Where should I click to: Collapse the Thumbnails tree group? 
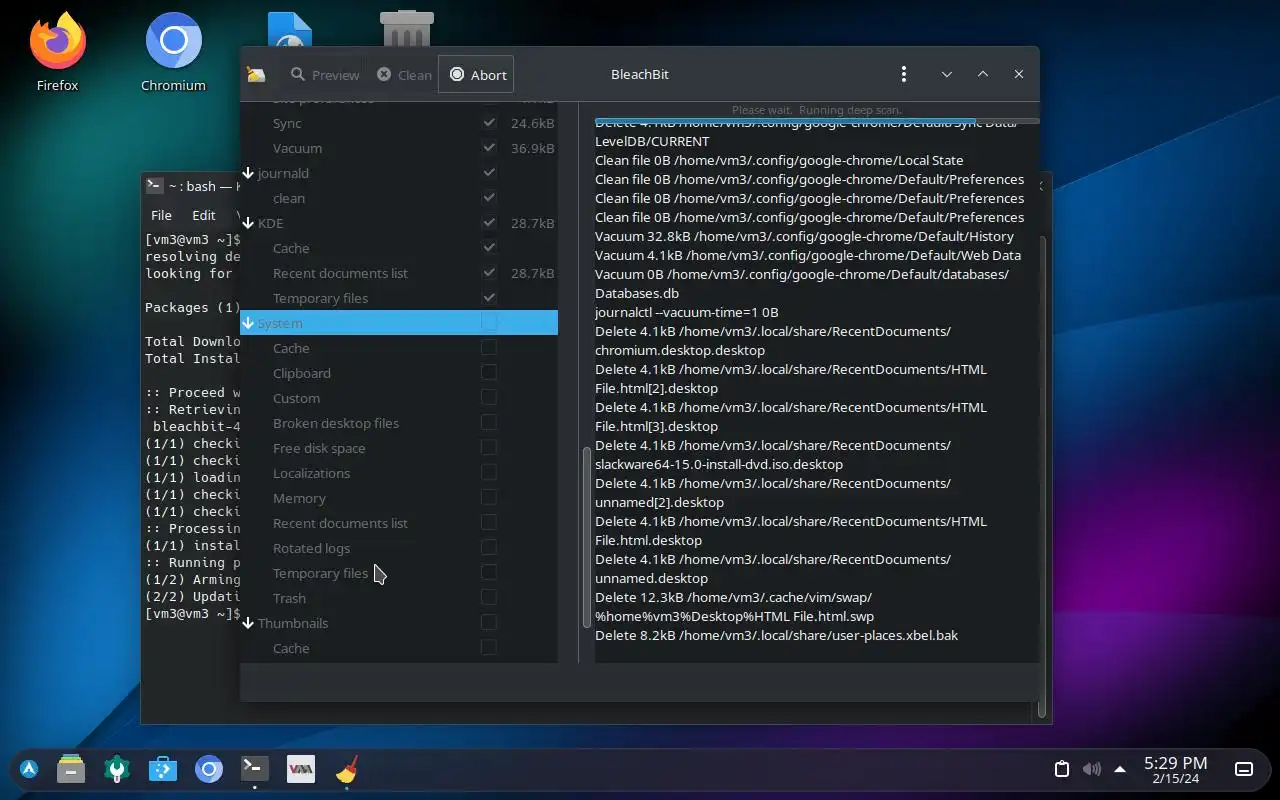coord(248,623)
